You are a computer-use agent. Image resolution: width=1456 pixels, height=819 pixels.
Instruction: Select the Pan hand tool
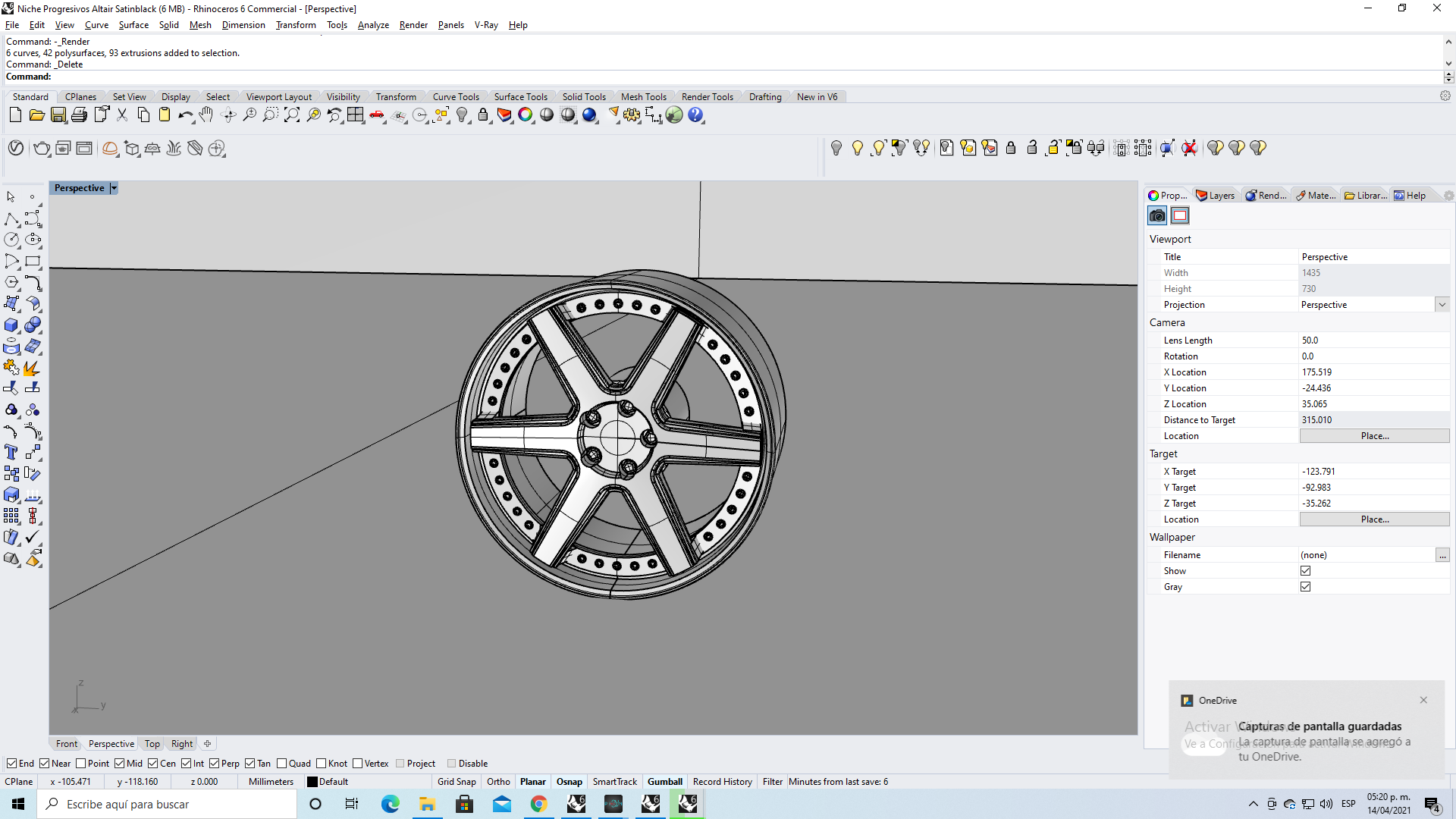[206, 115]
